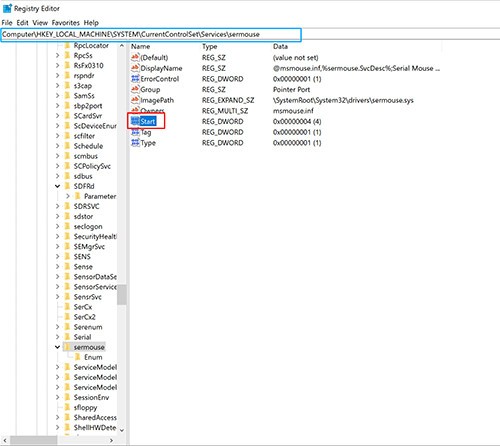This screenshot has height=446, width=500.
Task: Open the Edit menu
Action: pyautogui.click(x=22, y=23)
